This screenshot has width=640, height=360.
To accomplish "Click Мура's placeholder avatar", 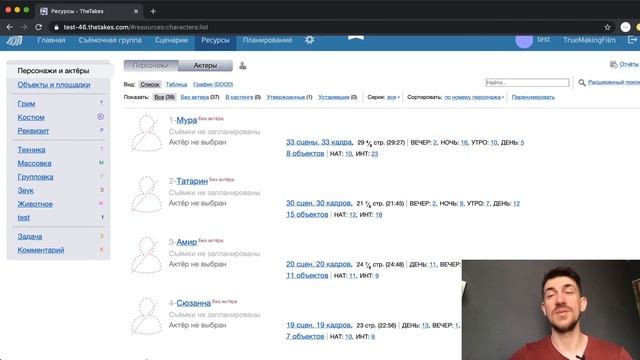I will pos(147,133).
